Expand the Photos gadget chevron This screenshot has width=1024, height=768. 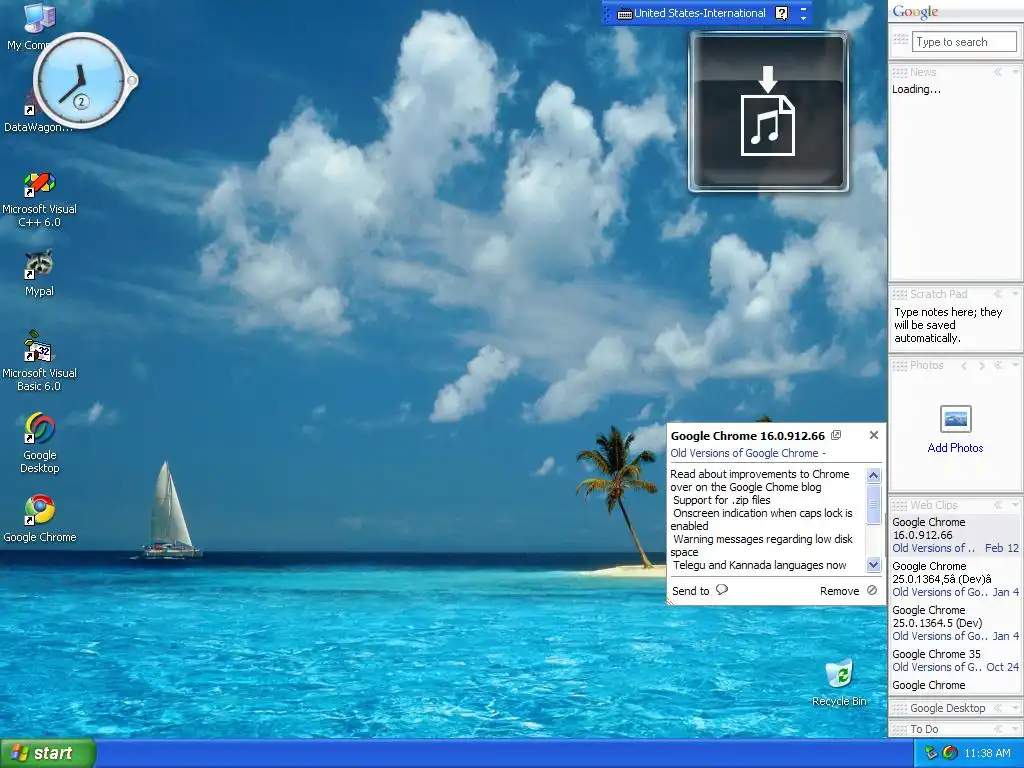pyautogui.click(x=998, y=366)
